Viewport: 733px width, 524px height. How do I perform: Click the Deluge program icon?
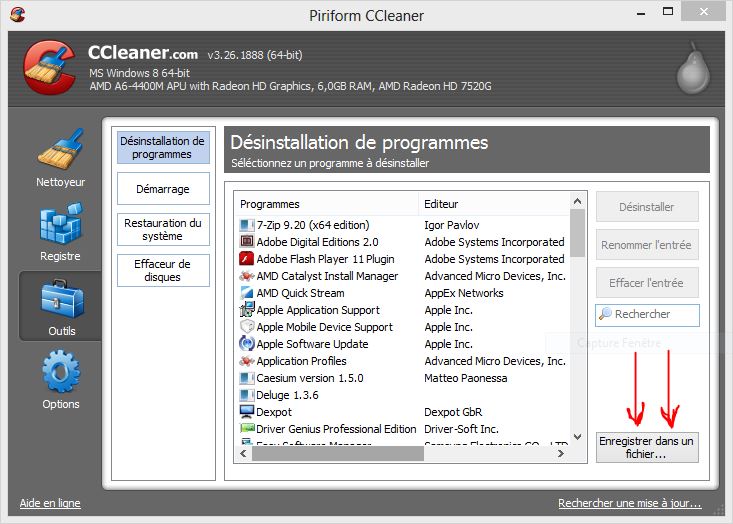pos(246,395)
